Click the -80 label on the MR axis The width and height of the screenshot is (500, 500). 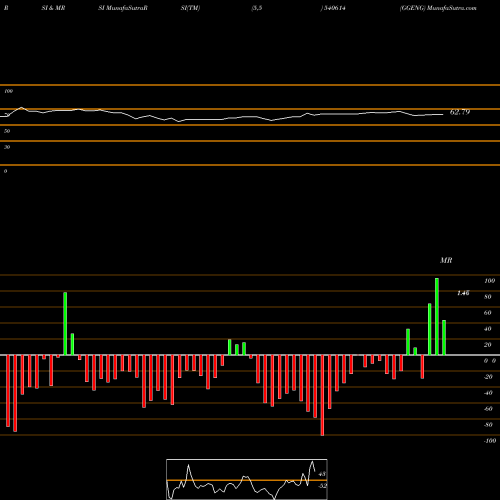coord(488,425)
